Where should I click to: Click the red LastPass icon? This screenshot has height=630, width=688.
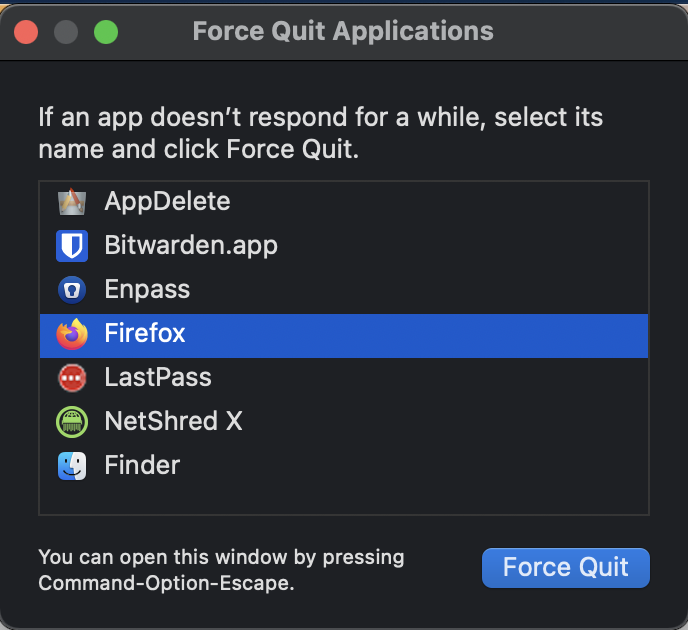(72, 378)
